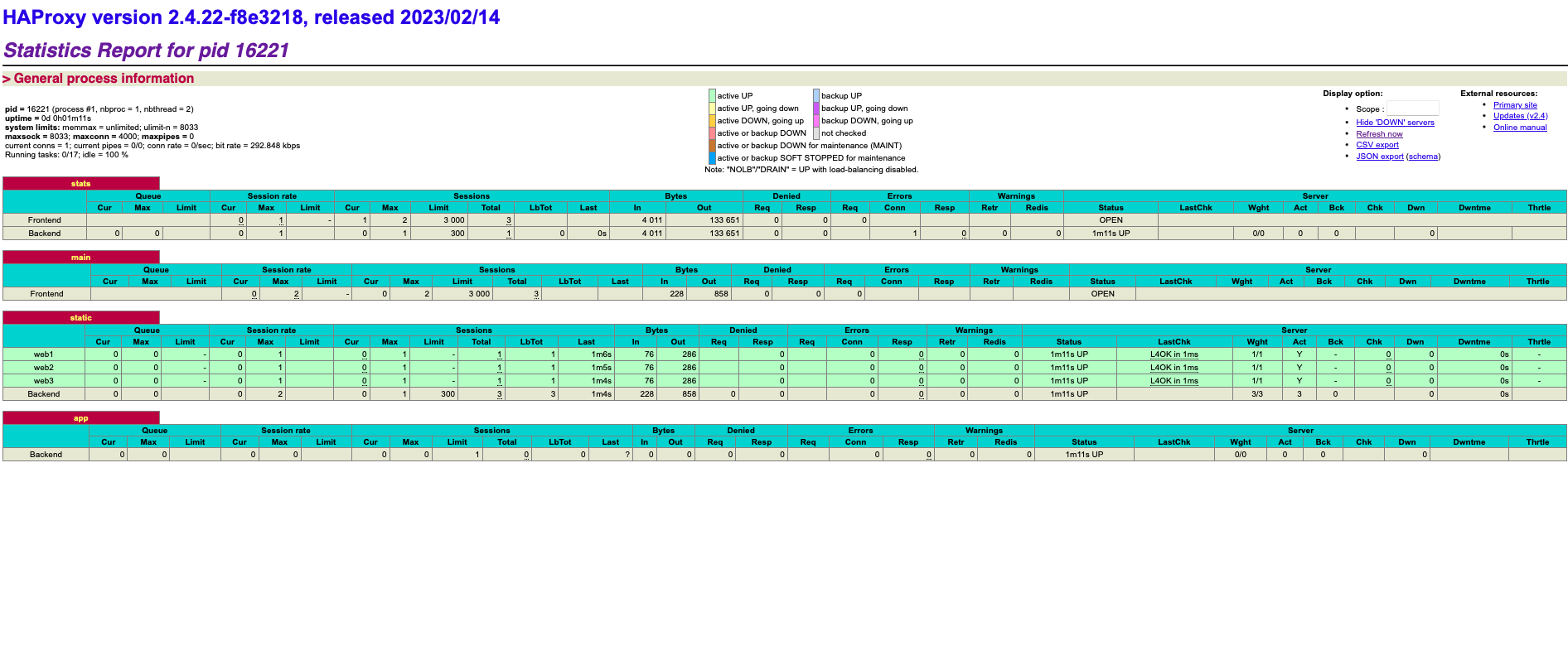1568x646 pixels.
Task: Select the stats proxy section header
Action: pyautogui.click(x=80, y=184)
